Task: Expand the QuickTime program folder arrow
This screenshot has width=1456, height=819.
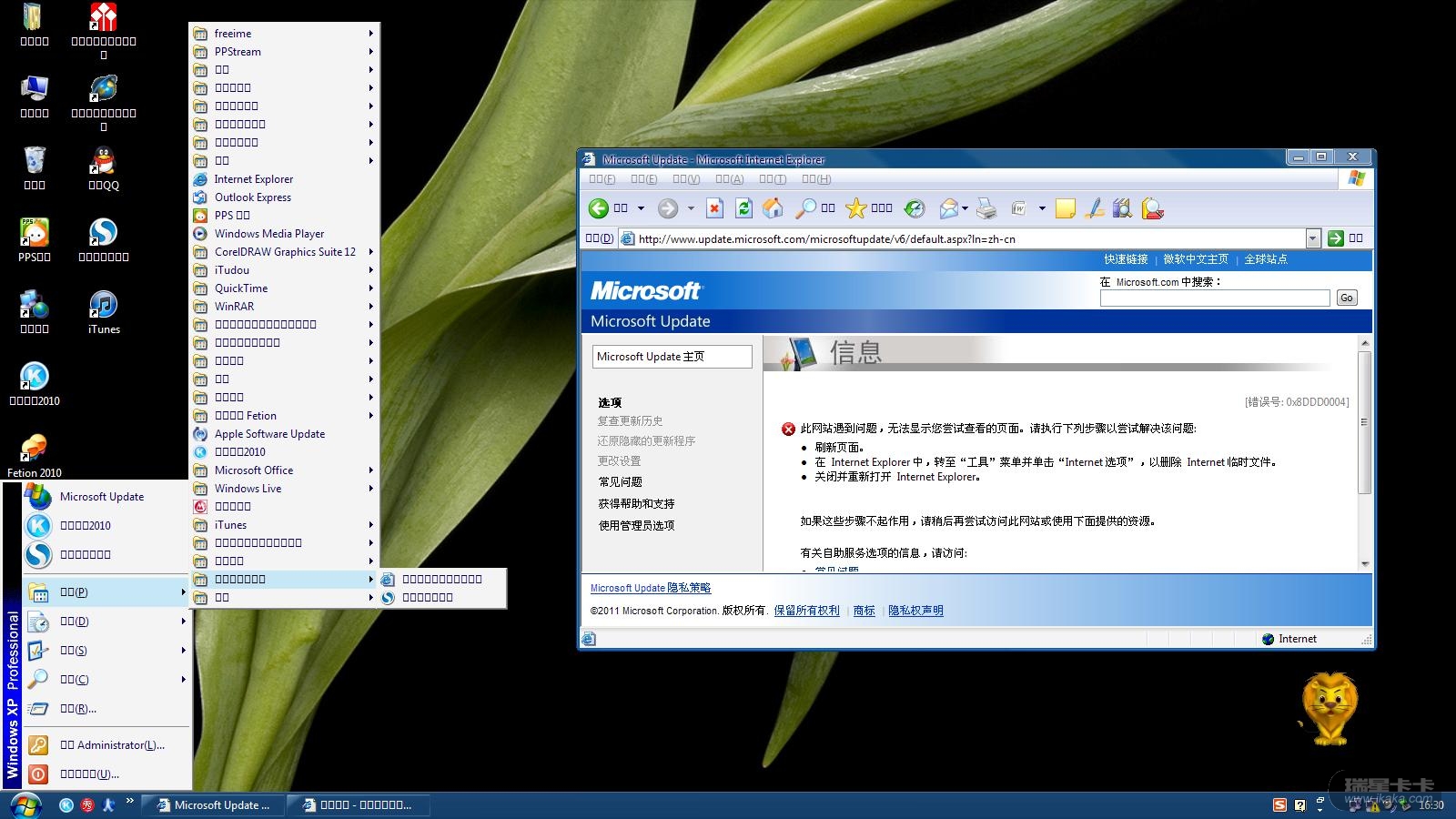Action: tap(371, 288)
